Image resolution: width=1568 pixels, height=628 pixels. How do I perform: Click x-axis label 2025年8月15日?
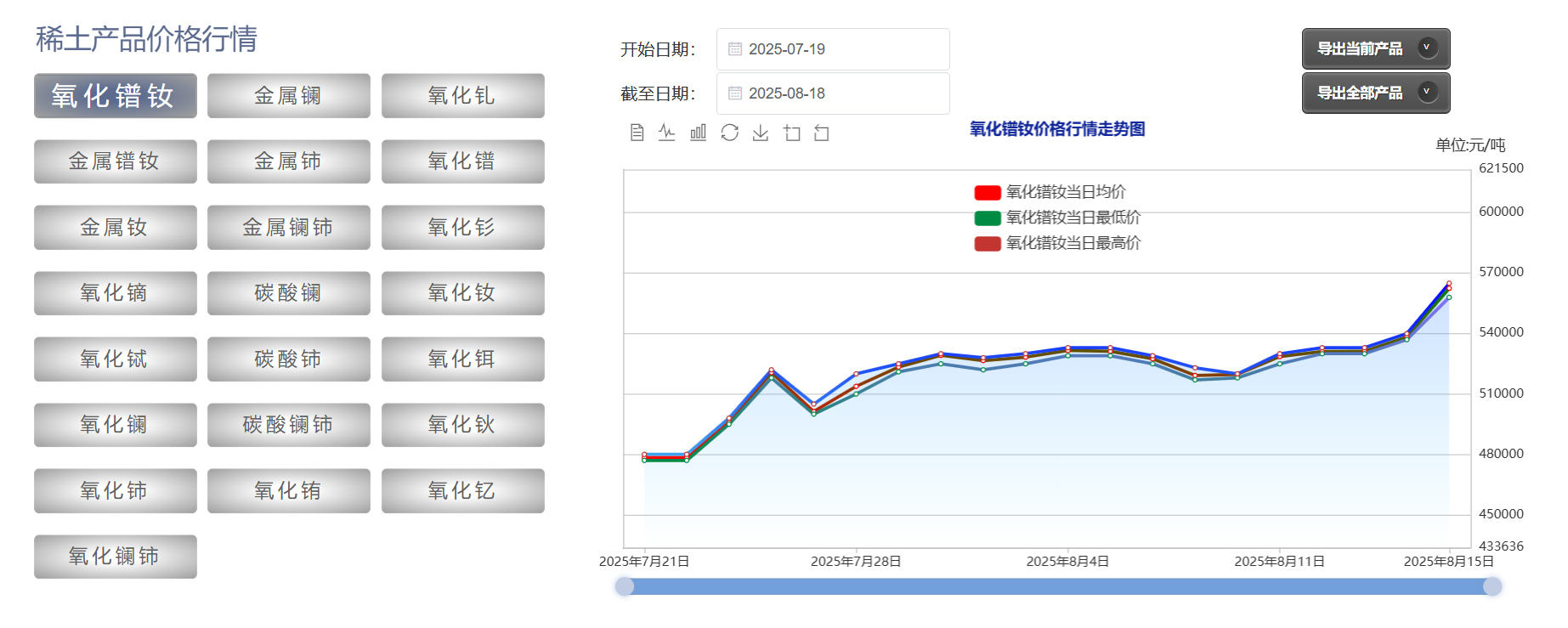[x=1448, y=562]
